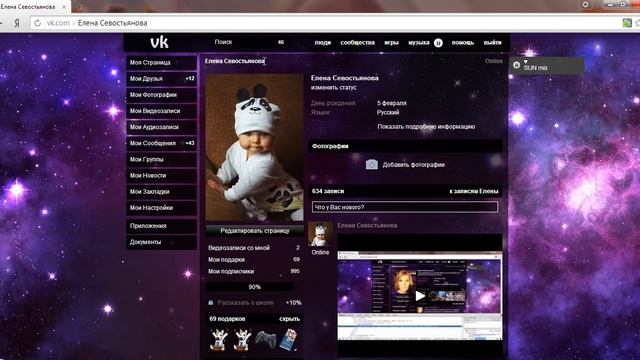
Task: Click language value Русский
Action: pos(388,112)
